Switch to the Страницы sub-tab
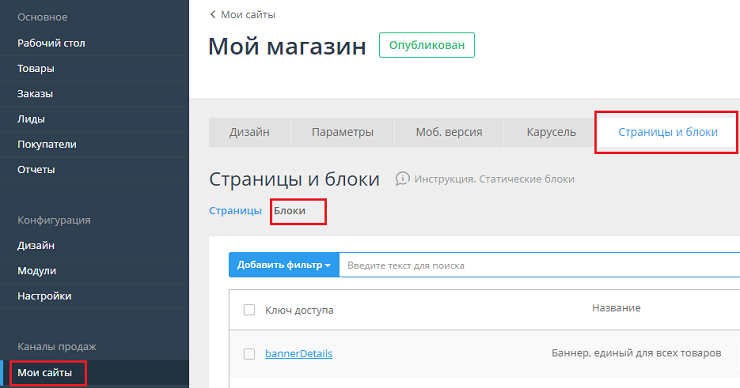The image size is (740, 388). 235,211
